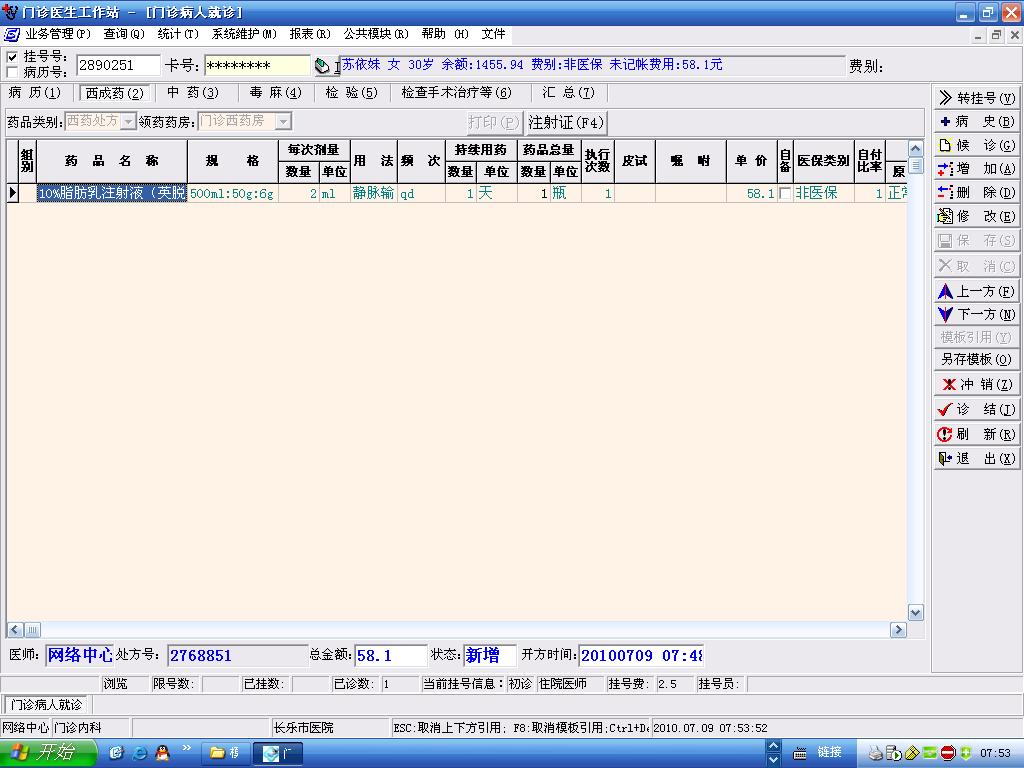Open the 帮助 menu

tap(445, 34)
